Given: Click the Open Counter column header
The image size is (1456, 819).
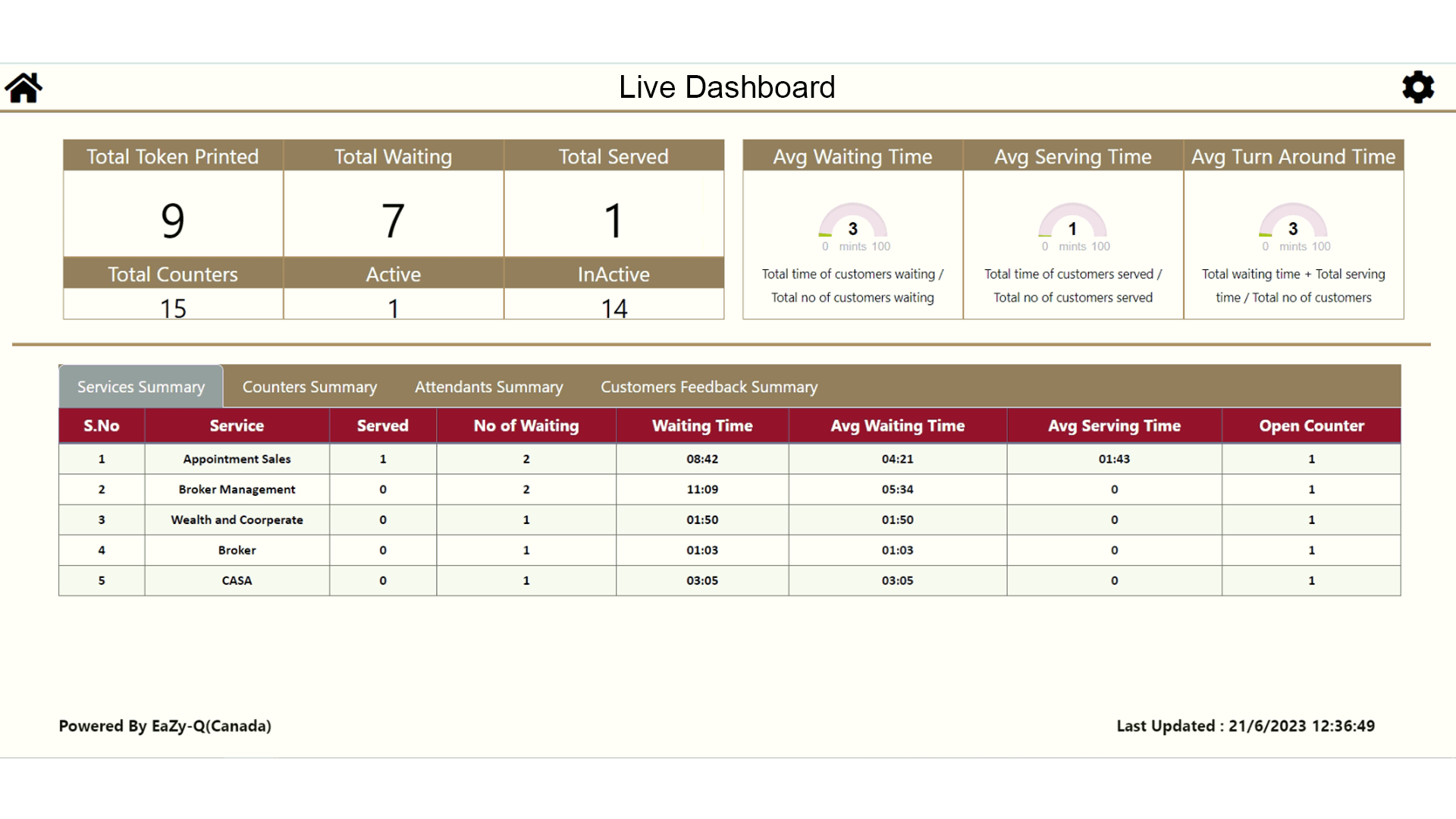Looking at the screenshot, I should [1311, 426].
